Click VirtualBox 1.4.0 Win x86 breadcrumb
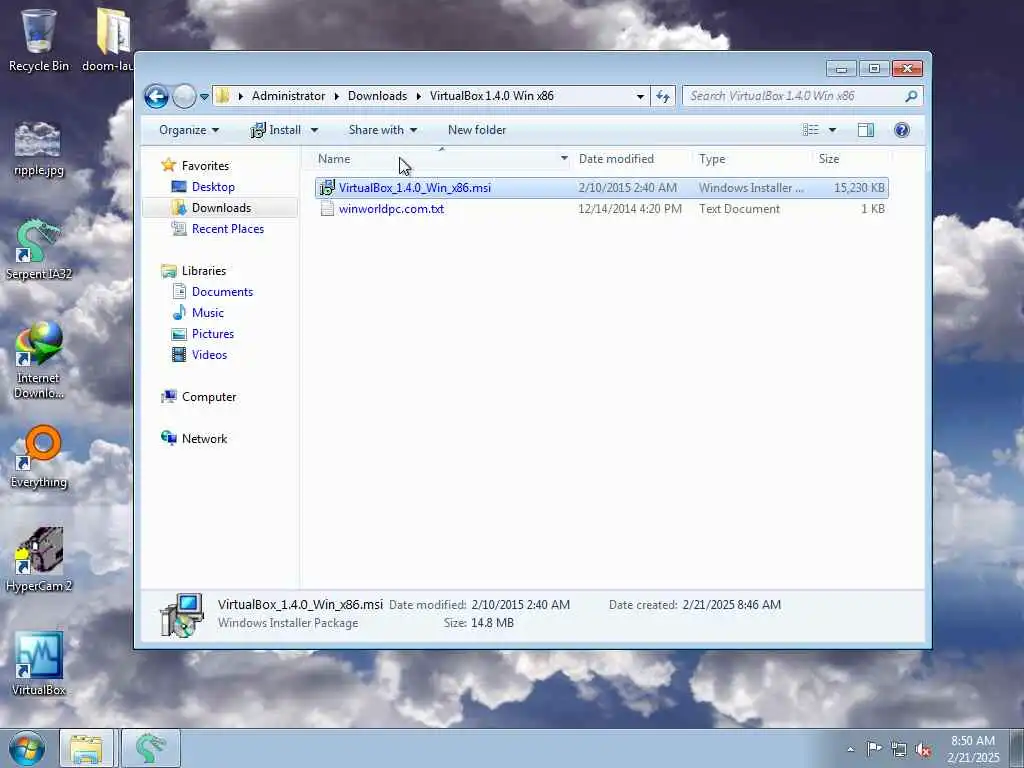 click(x=491, y=96)
